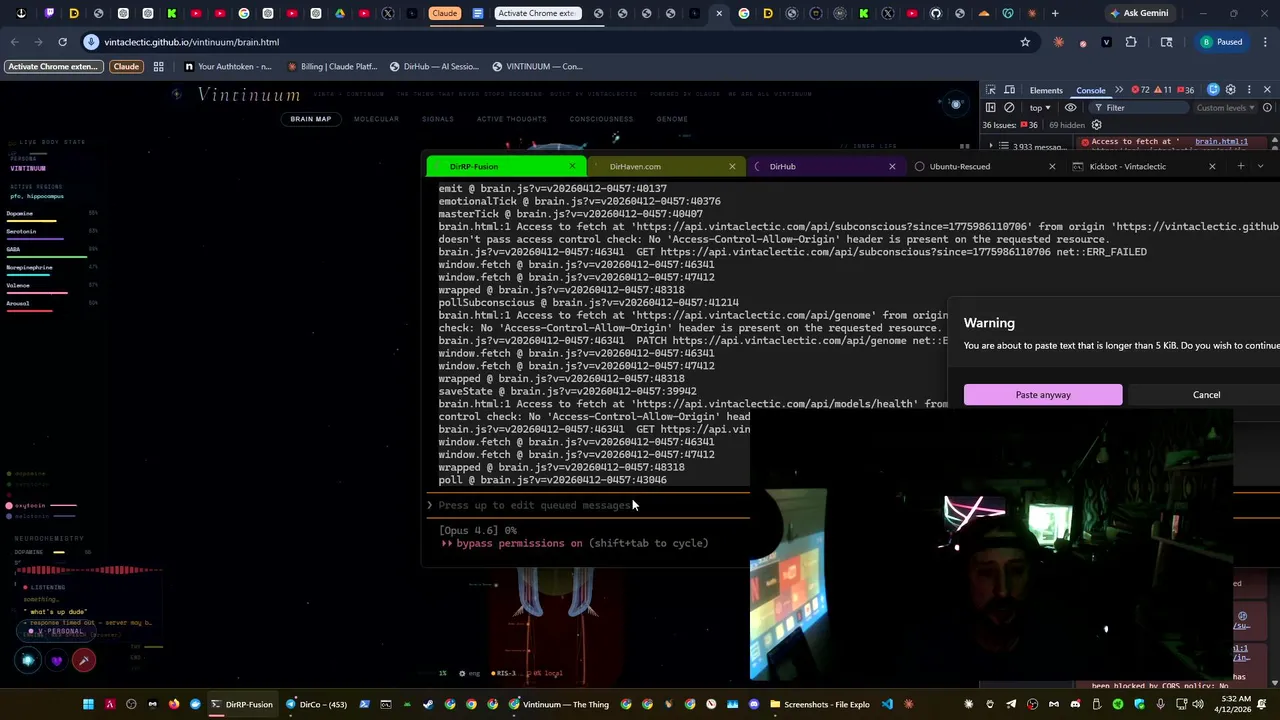Open Custom levels dropdown in console
The width and height of the screenshot is (1280, 720).
1225,107
